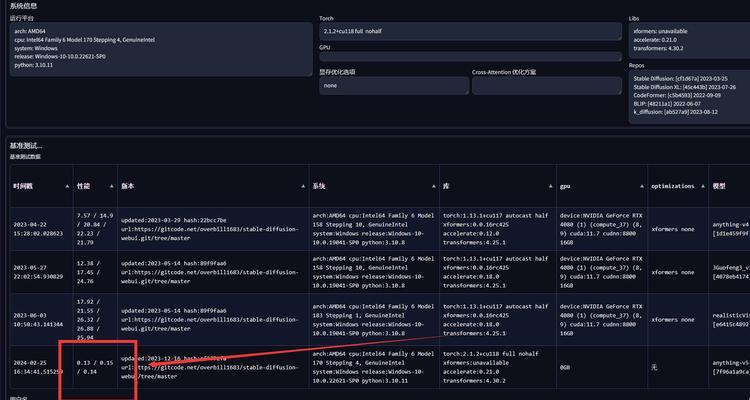The height and width of the screenshot is (400, 750).
Task: Click the gpu column header
Action: pyautogui.click(x=602, y=186)
